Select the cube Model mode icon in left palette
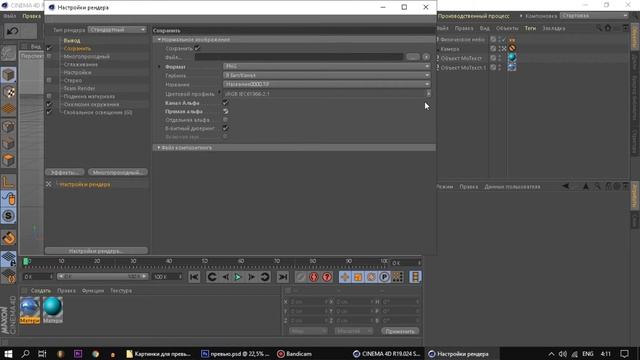This screenshot has height=360, width=640. click(x=9, y=75)
